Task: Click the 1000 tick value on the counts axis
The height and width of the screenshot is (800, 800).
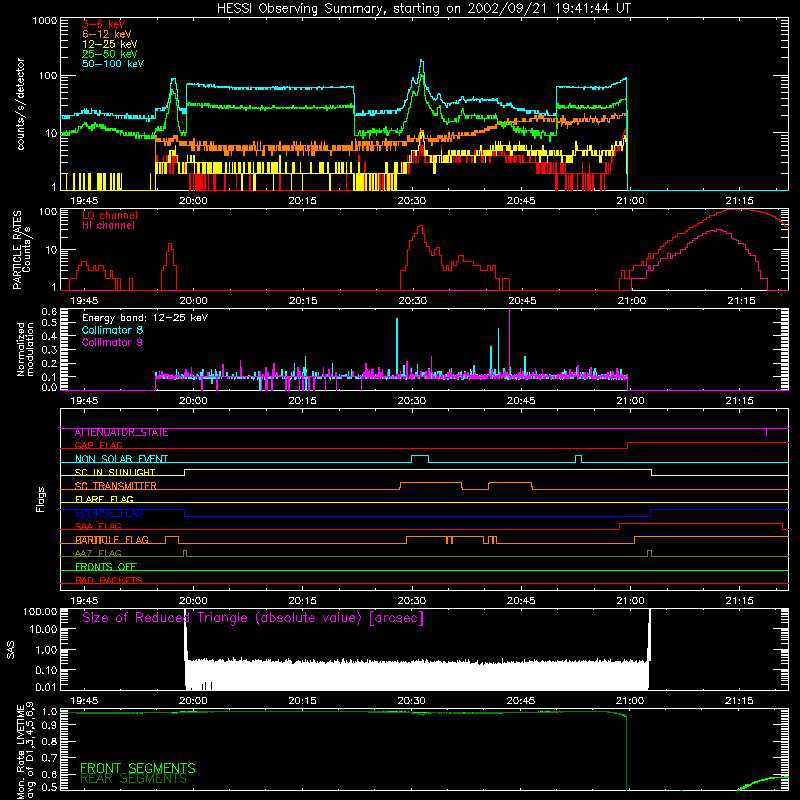Action: pyautogui.click(x=44, y=21)
